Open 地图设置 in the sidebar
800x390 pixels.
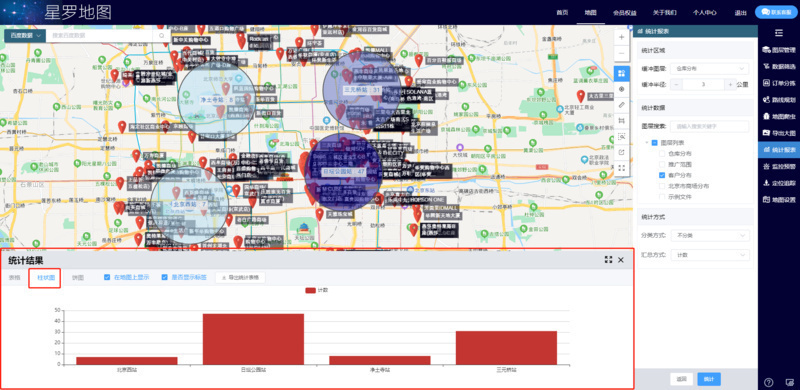tap(779, 200)
